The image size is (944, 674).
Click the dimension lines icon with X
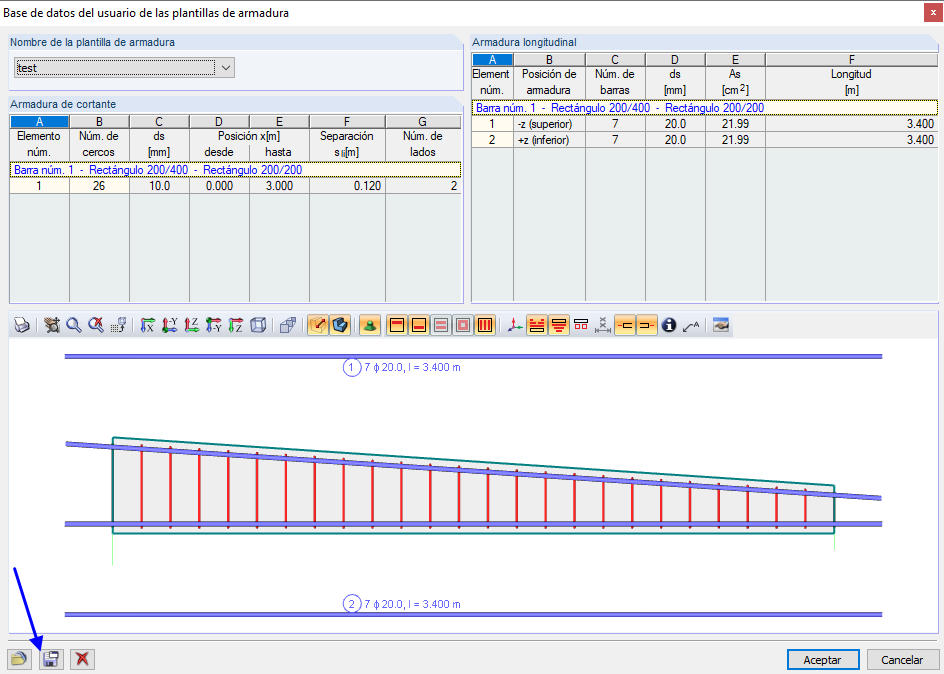(x=603, y=326)
